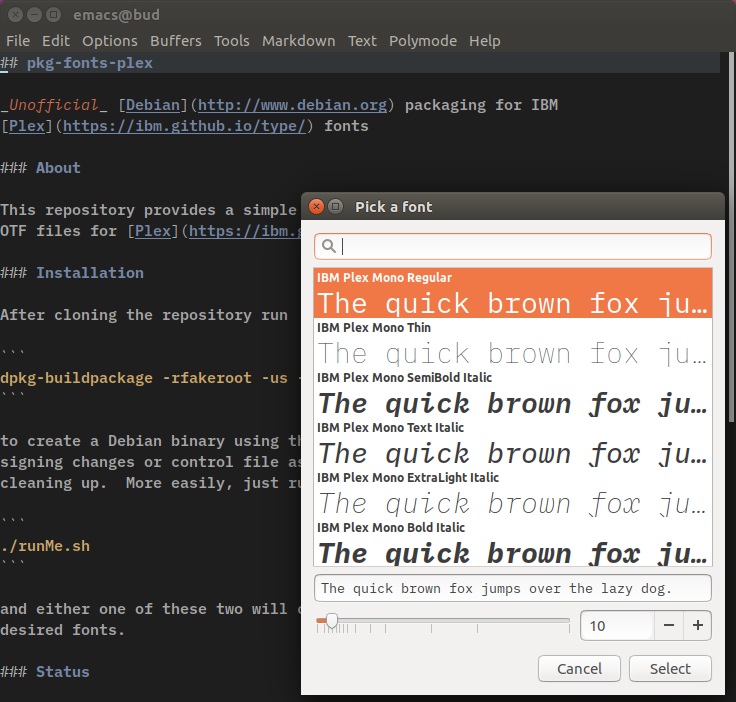The image size is (736, 702).
Task: Click the https://ibm.github.io/type/ URL
Action: (184, 126)
